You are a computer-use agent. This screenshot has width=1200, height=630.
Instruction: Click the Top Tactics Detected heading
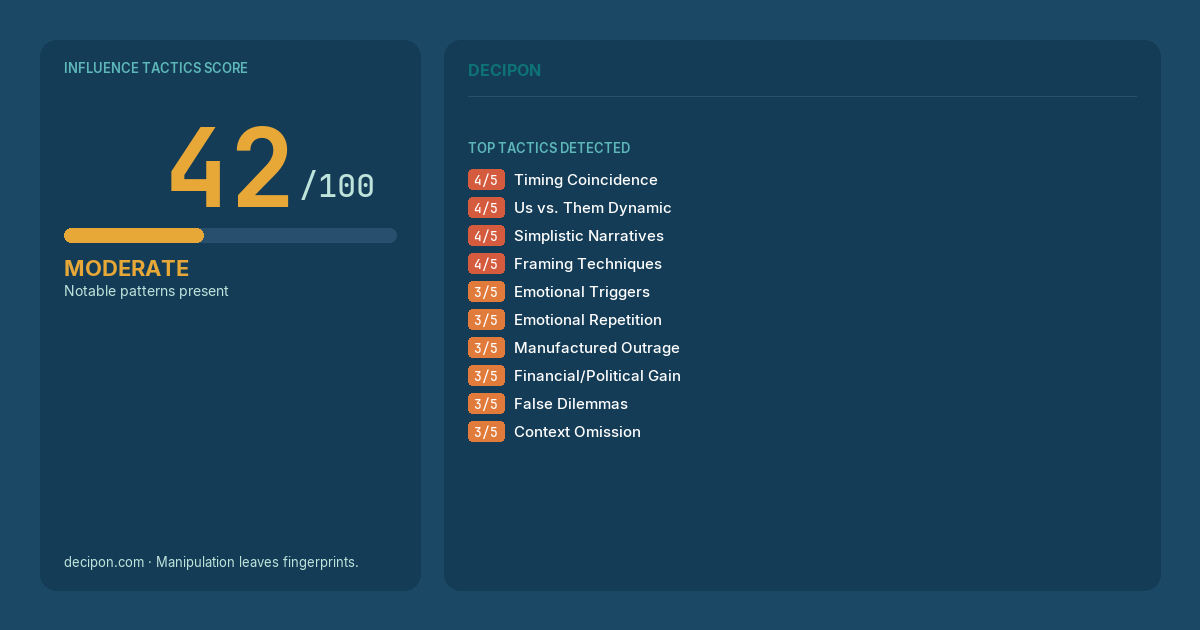click(x=549, y=148)
